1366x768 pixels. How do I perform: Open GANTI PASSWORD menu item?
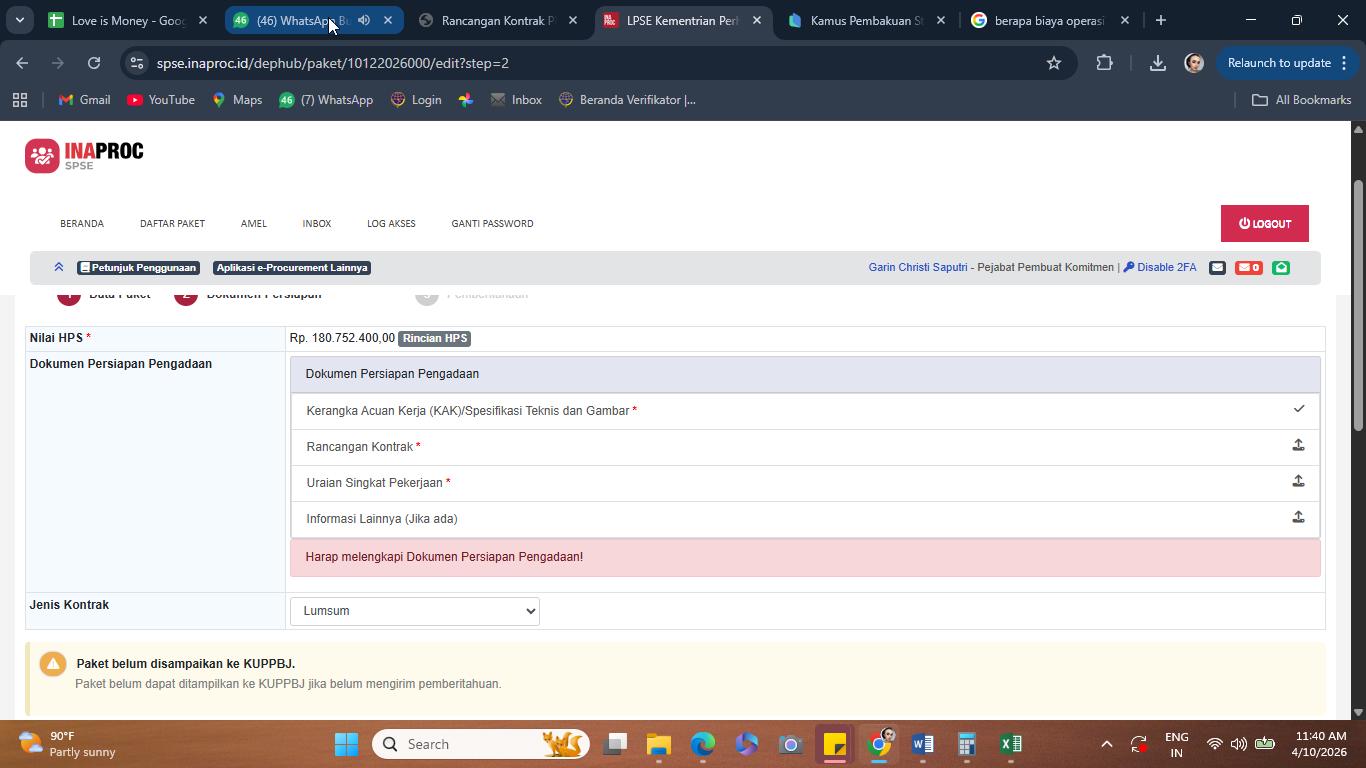click(x=492, y=223)
